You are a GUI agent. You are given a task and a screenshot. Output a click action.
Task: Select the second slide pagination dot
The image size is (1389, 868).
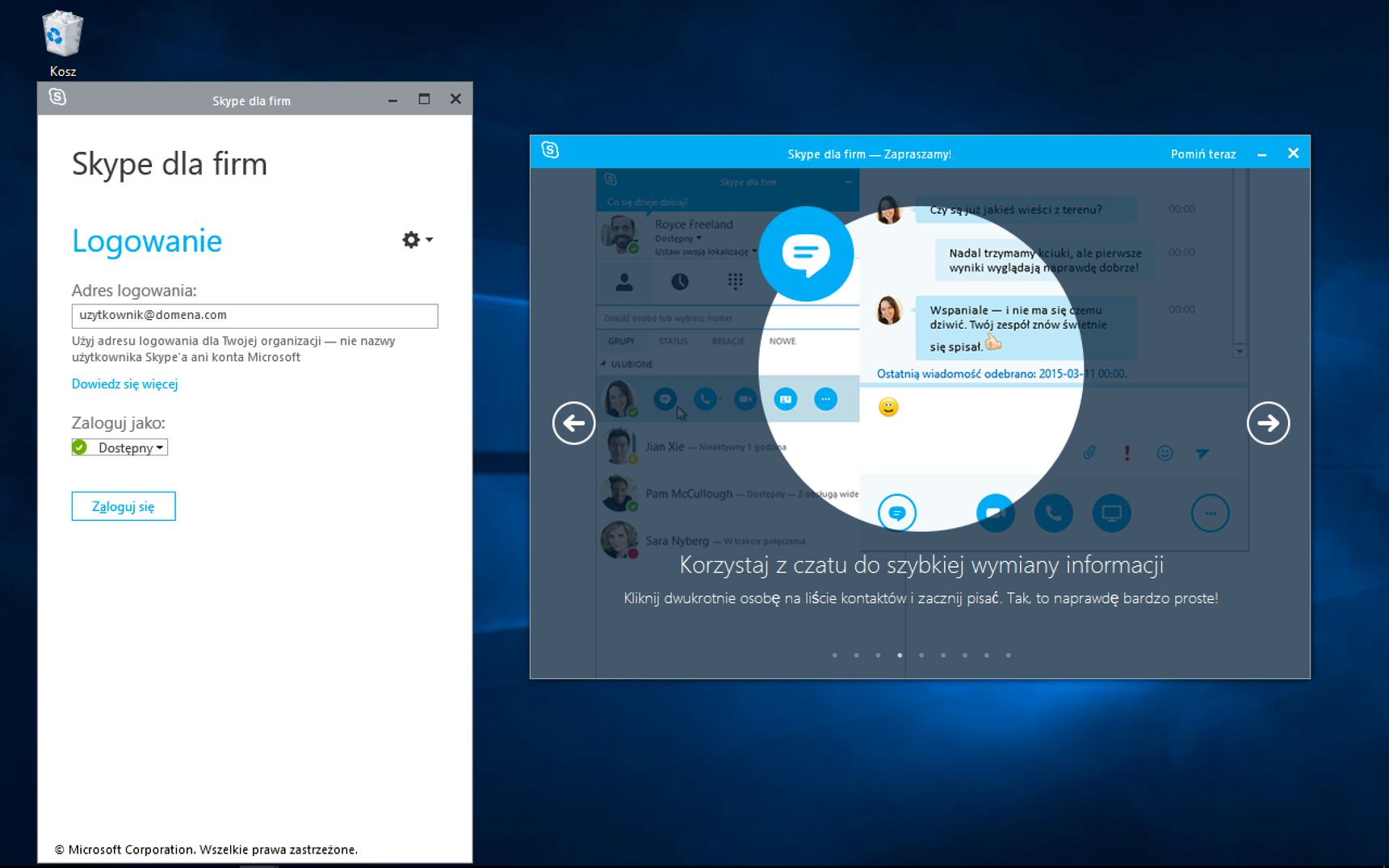point(856,655)
